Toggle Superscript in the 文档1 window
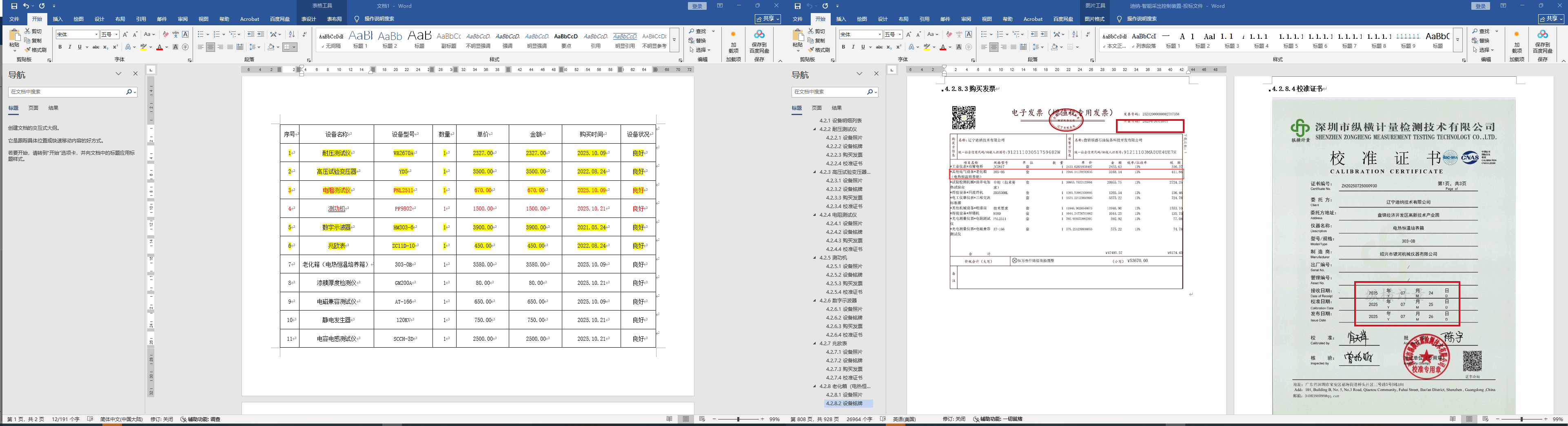 pyautogui.click(x=115, y=47)
